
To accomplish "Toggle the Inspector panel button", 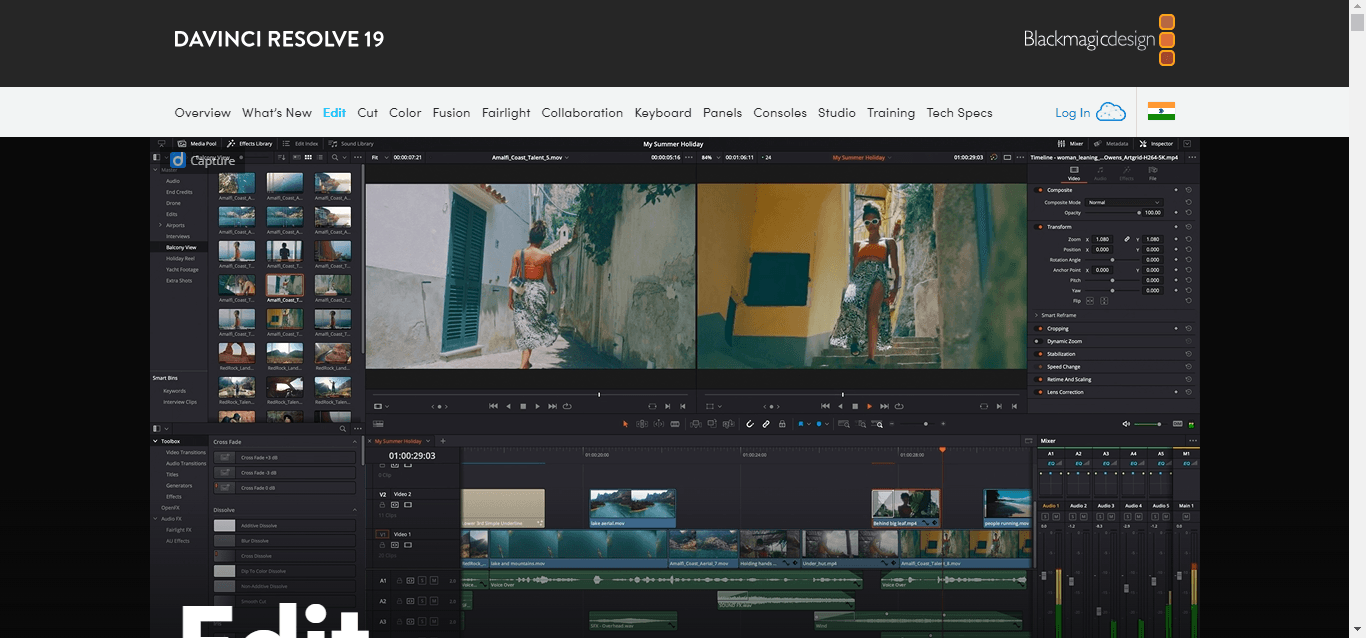I will pos(1156,144).
